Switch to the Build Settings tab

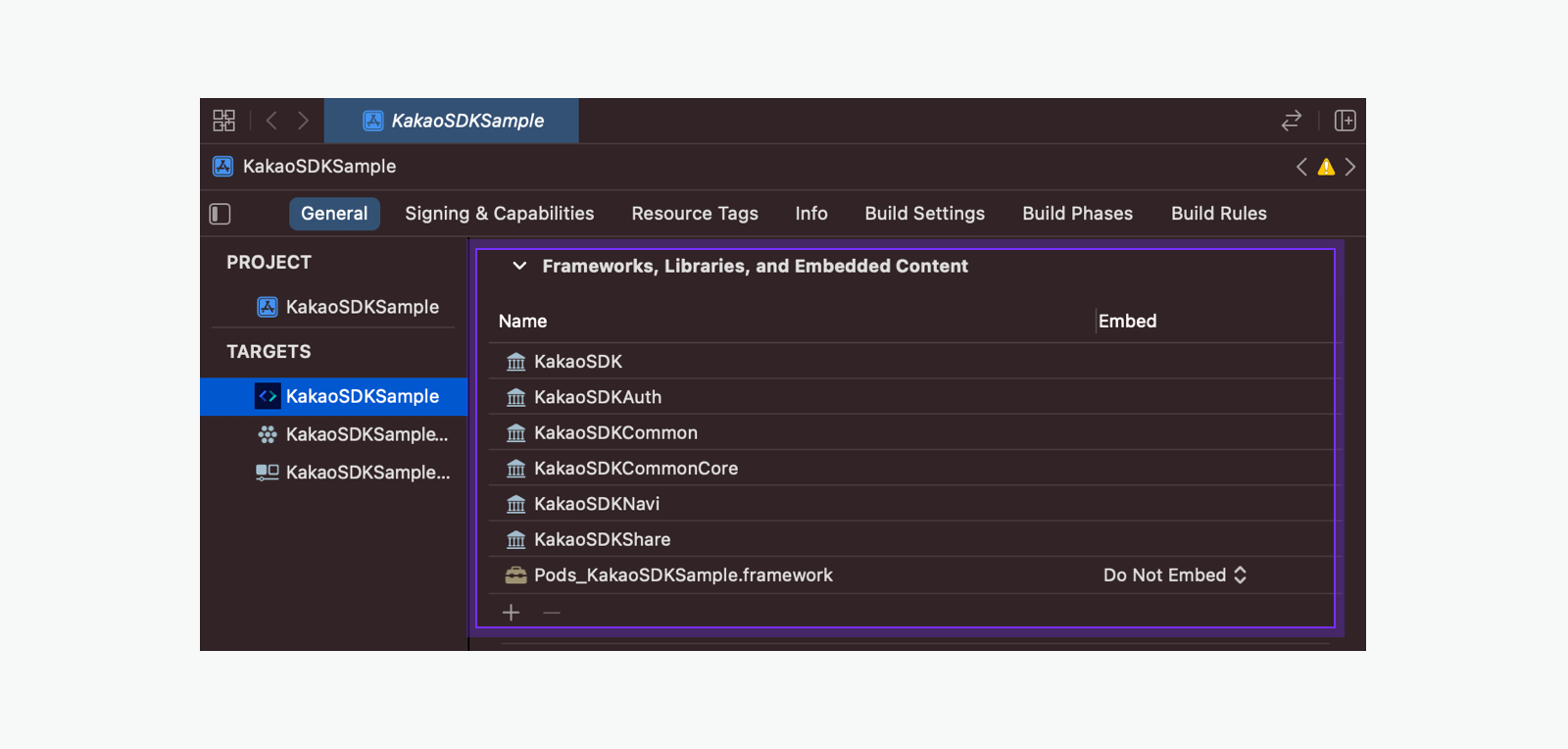924,214
